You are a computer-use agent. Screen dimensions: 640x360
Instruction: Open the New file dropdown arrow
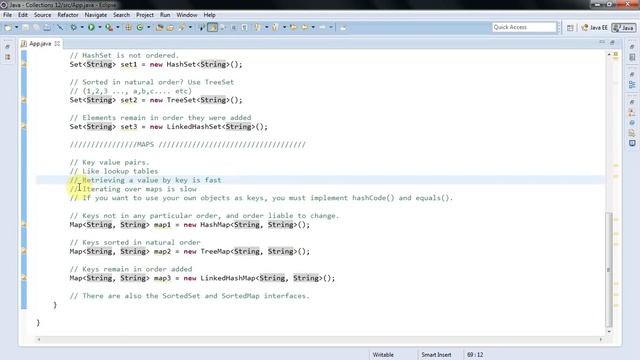(x=16, y=27)
